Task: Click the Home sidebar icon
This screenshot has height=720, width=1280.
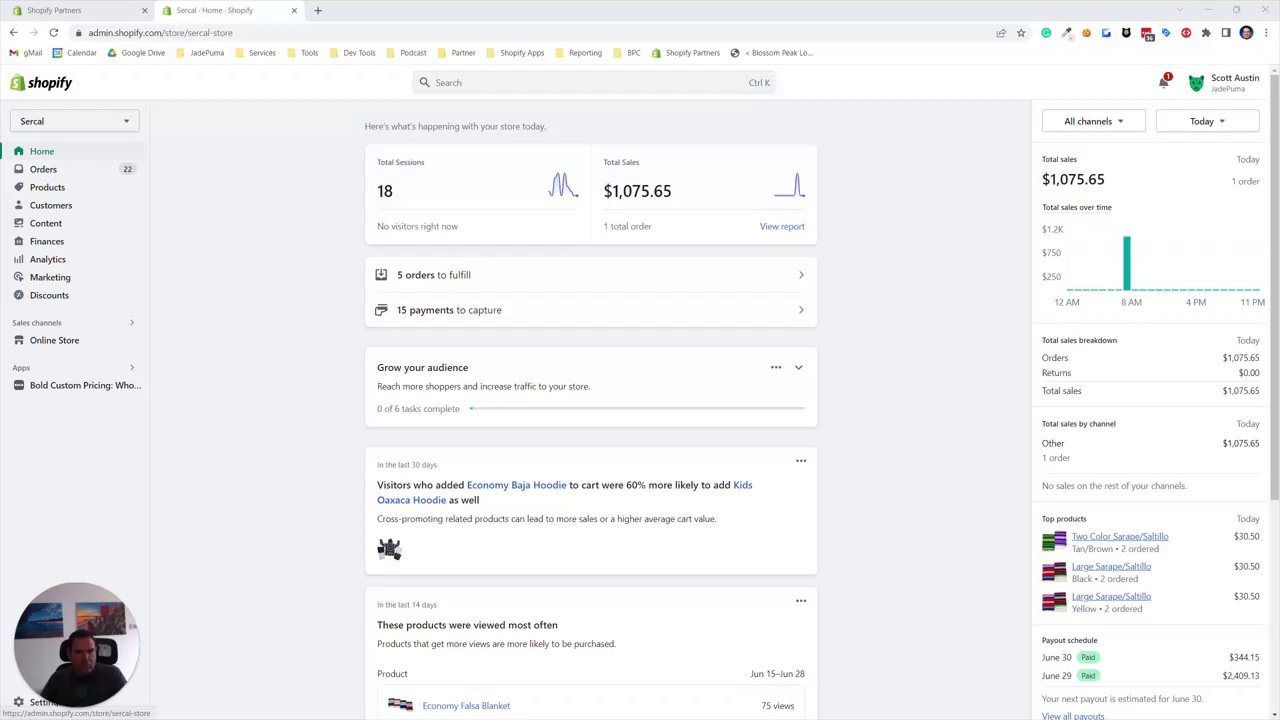Action: pos(18,151)
